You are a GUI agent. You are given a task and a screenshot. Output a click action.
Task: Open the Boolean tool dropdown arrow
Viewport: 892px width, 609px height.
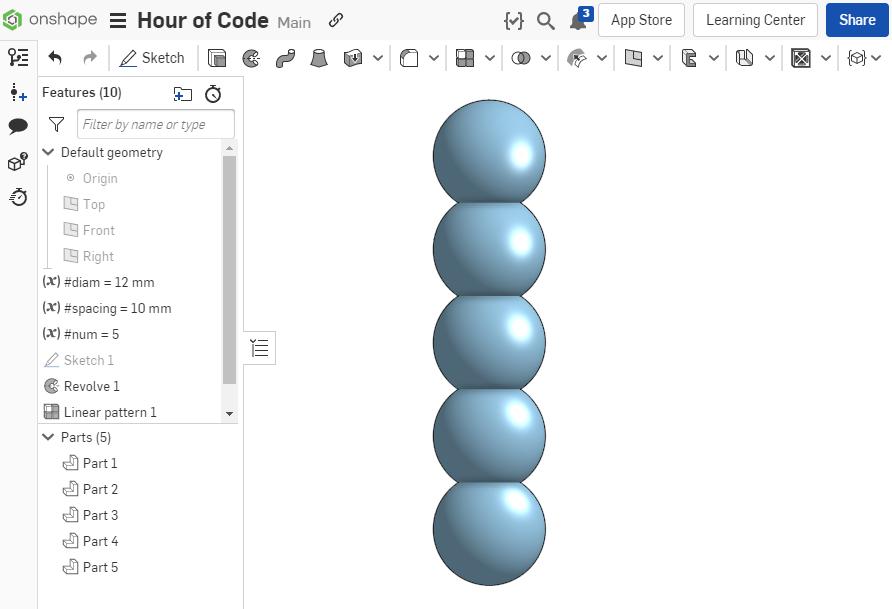pos(545,58)
